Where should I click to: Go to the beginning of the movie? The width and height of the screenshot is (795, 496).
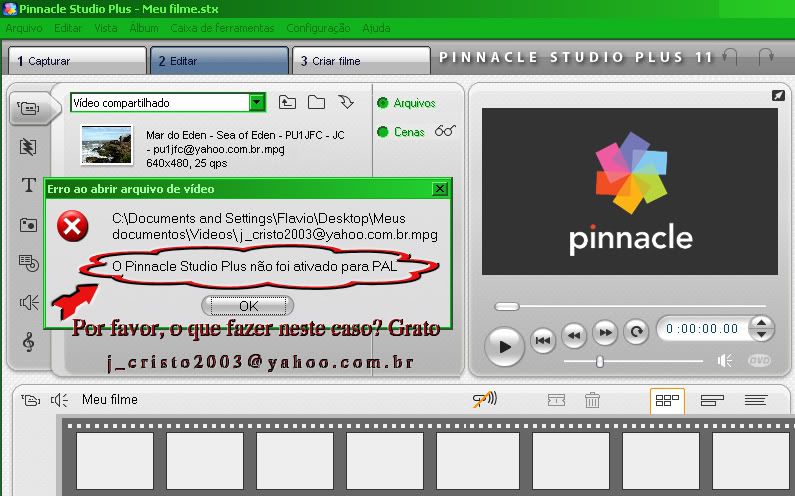tap(543, 340)
